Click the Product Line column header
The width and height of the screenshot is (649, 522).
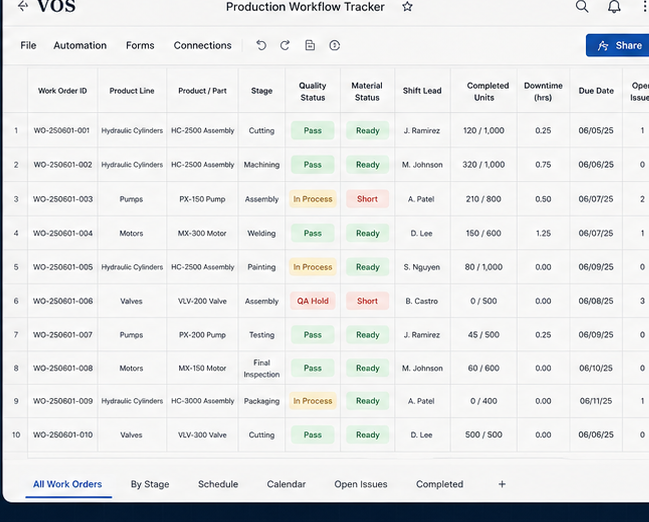(132, 91)
